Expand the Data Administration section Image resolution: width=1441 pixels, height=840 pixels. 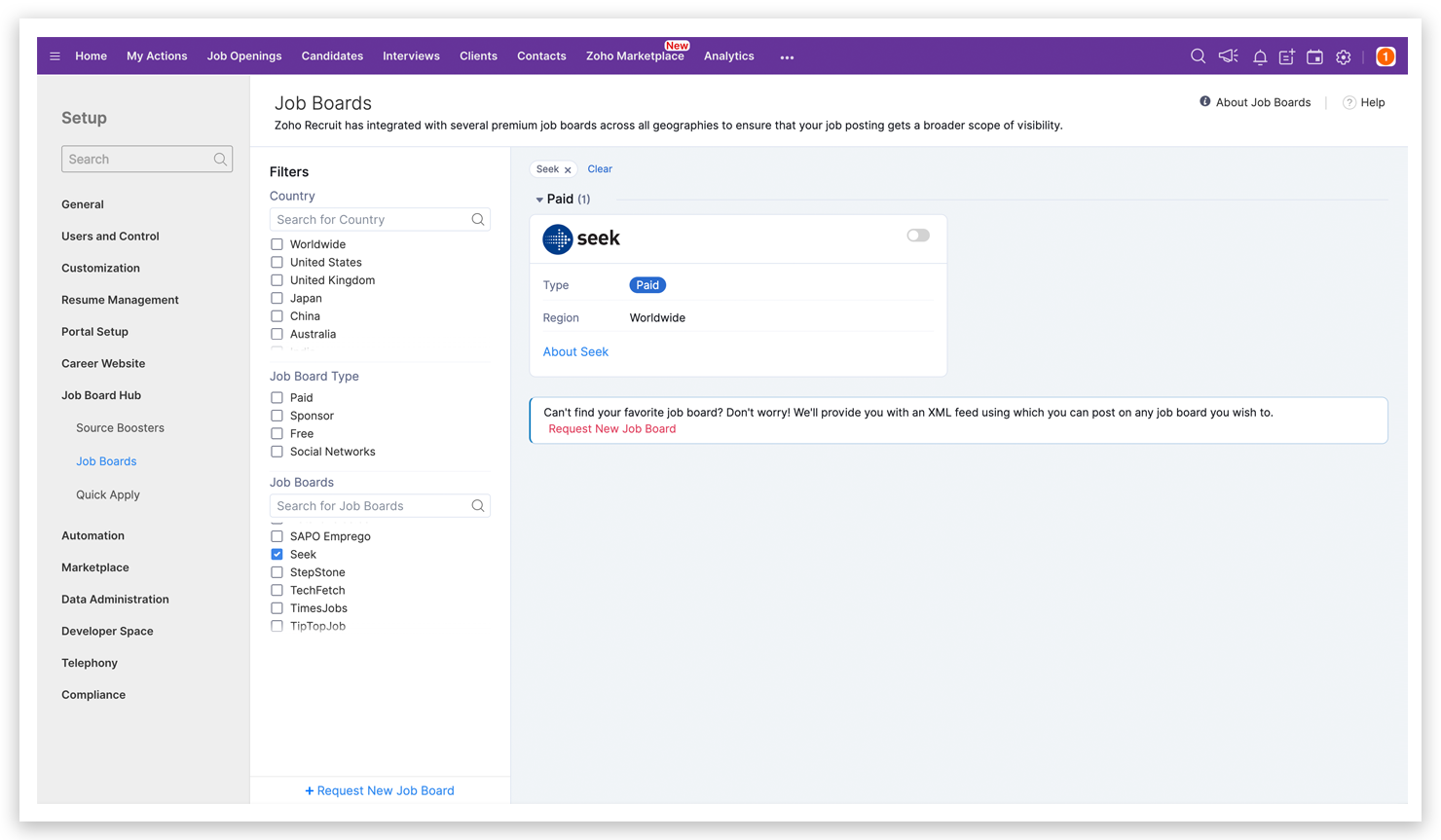[x=115, y=600]
